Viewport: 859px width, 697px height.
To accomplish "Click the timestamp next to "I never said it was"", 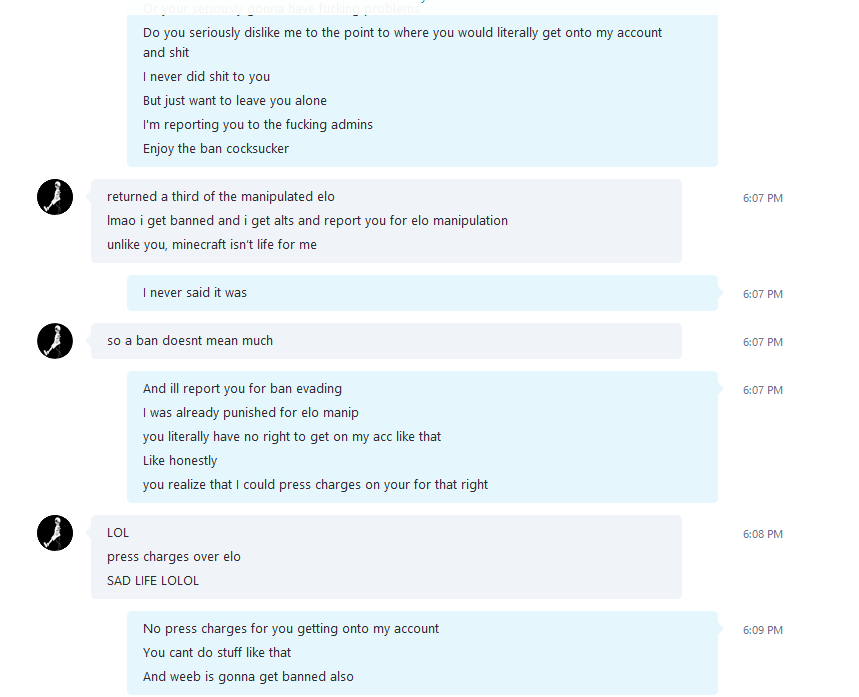I will (763, 294).
